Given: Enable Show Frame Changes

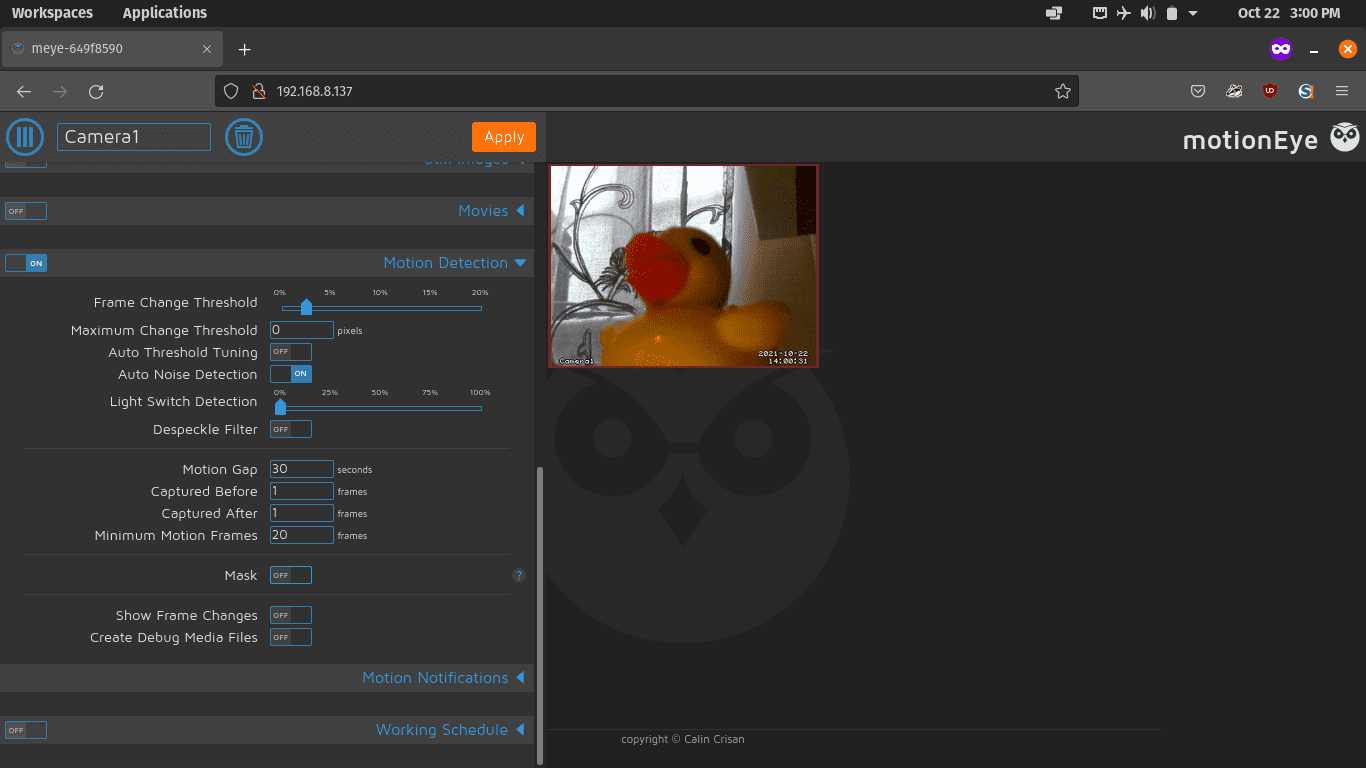Looking at the screenshot, I should tap(291, 615).
